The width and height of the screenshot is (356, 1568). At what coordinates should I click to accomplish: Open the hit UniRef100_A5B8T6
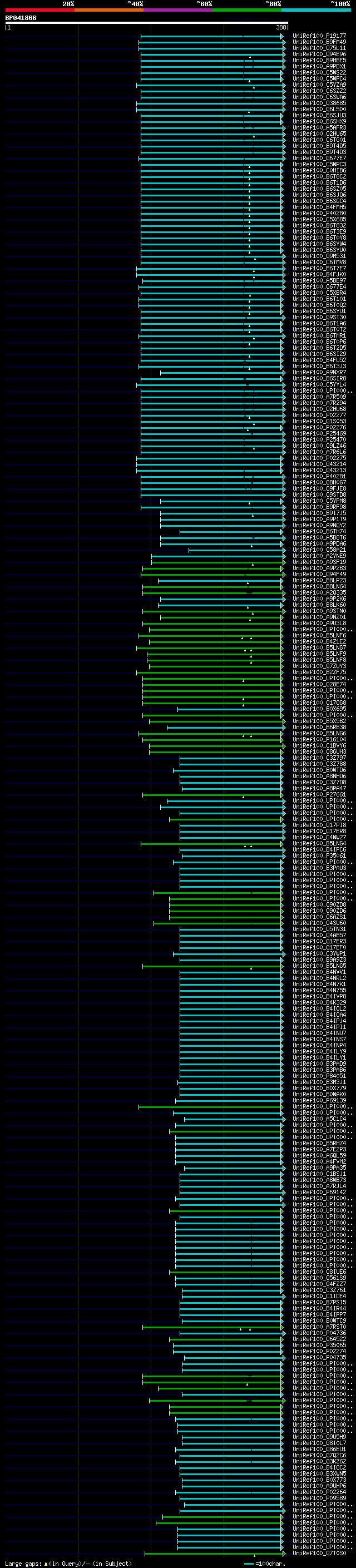tap(319, 537)
